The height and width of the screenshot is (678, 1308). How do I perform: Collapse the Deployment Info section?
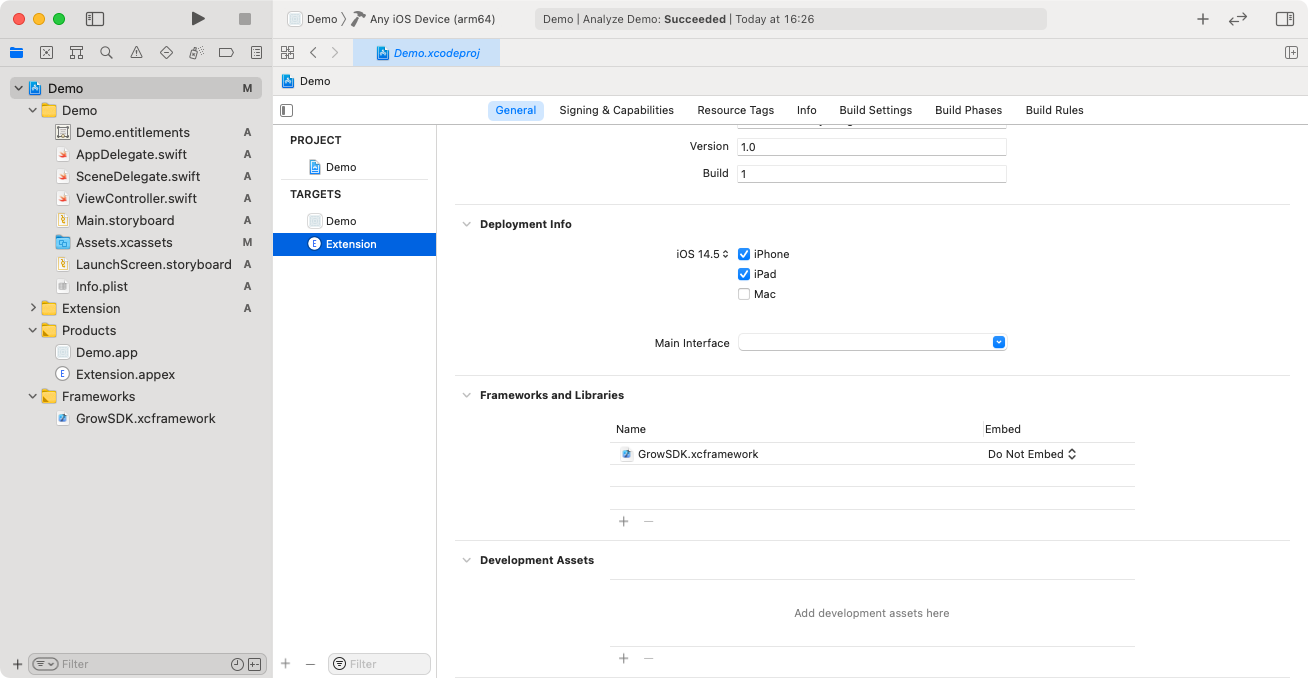coord(466,224)
